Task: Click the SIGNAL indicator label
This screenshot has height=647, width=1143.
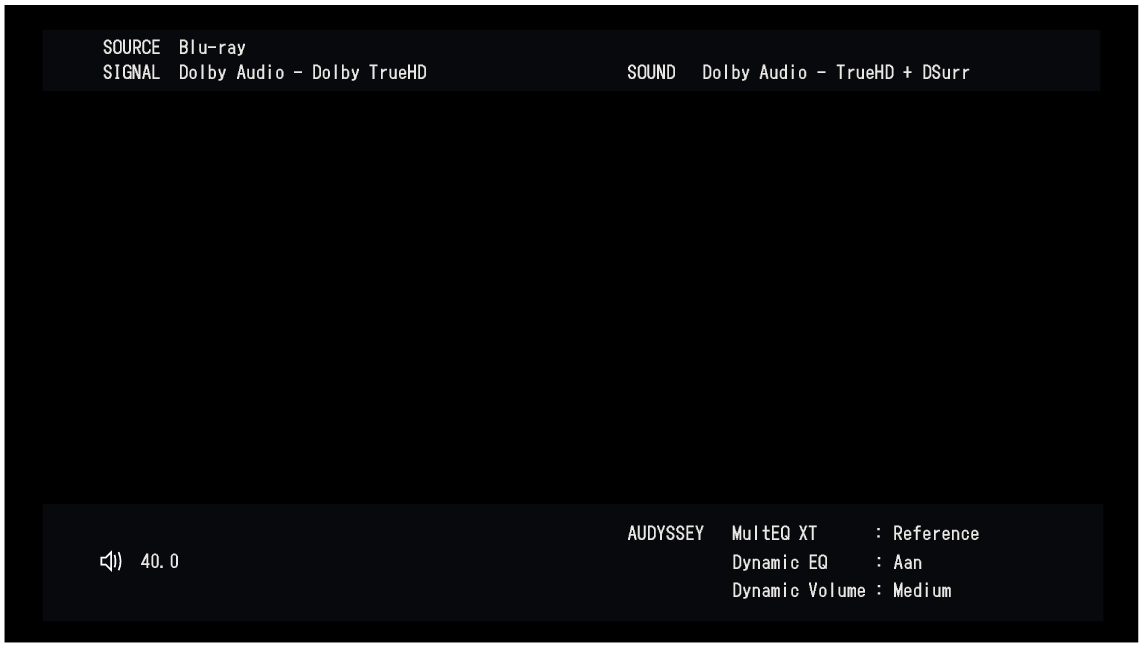Action: click(130, 72)
